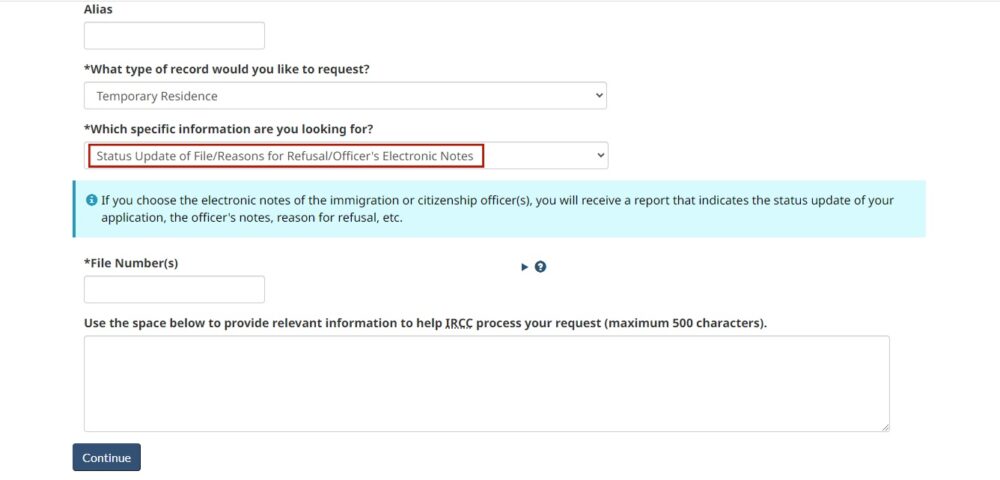1000x480 pixels.
Task: Focus the File Number(s) input field
Action: tap(174, 289)
